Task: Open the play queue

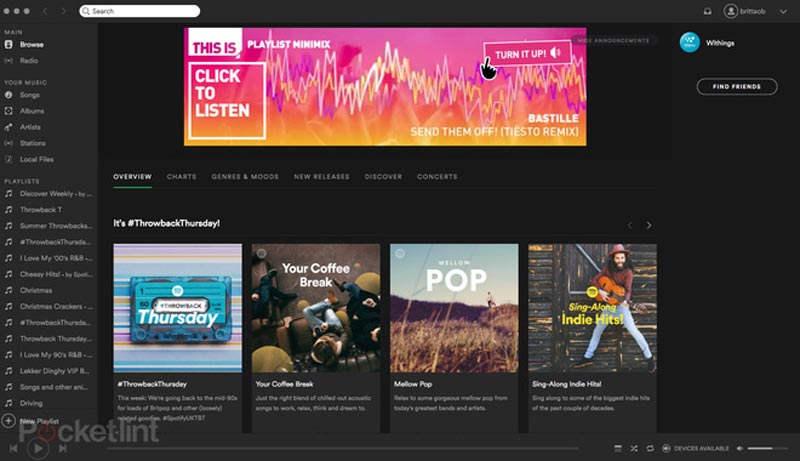Action: (x=618, y=448)
